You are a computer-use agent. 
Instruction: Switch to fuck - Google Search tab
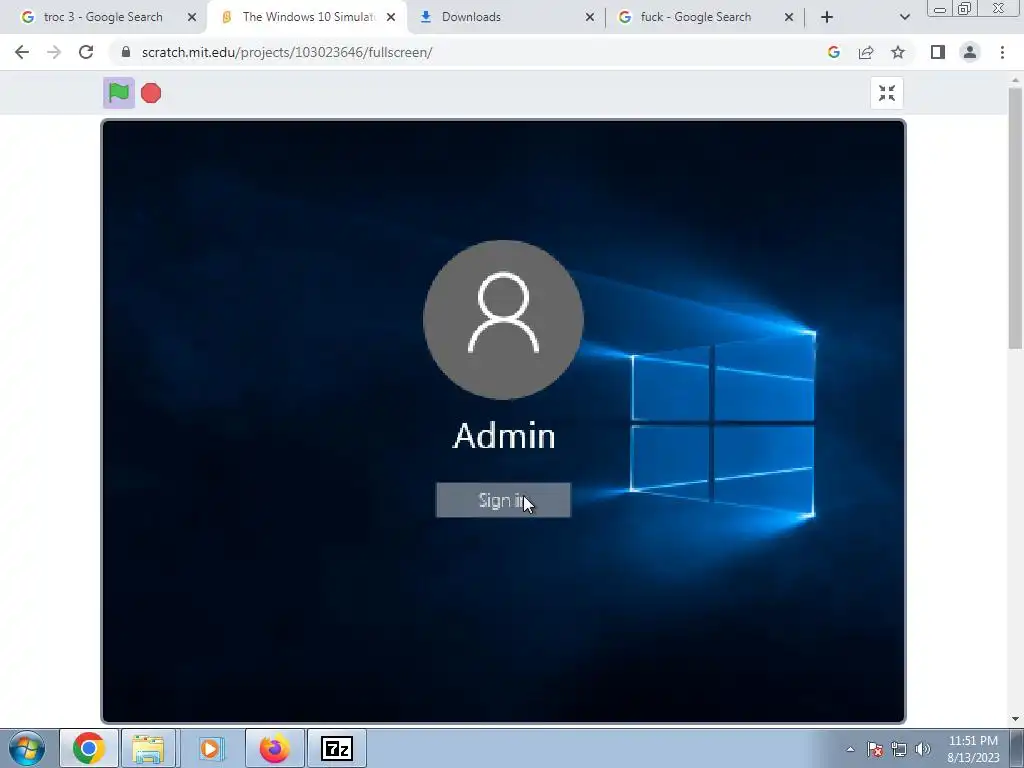coord(704,17)
